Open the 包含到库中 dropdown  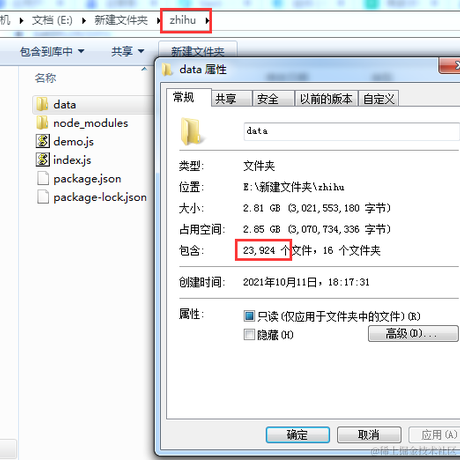tap(52, 51)
